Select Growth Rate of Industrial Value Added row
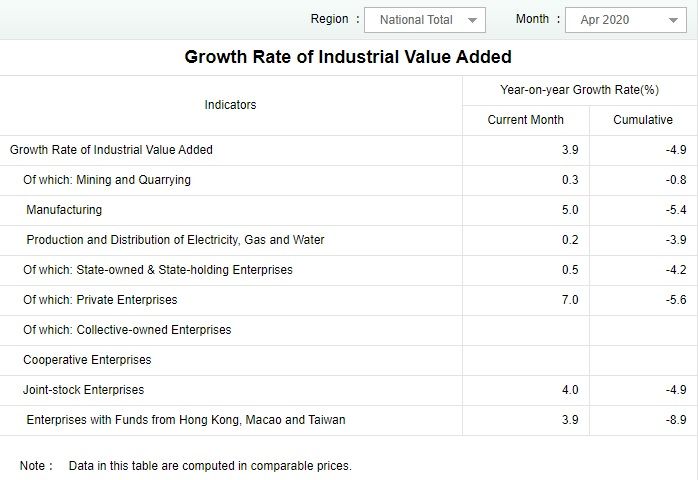This screenshot has height=480, width=698. tap(111, 150)
